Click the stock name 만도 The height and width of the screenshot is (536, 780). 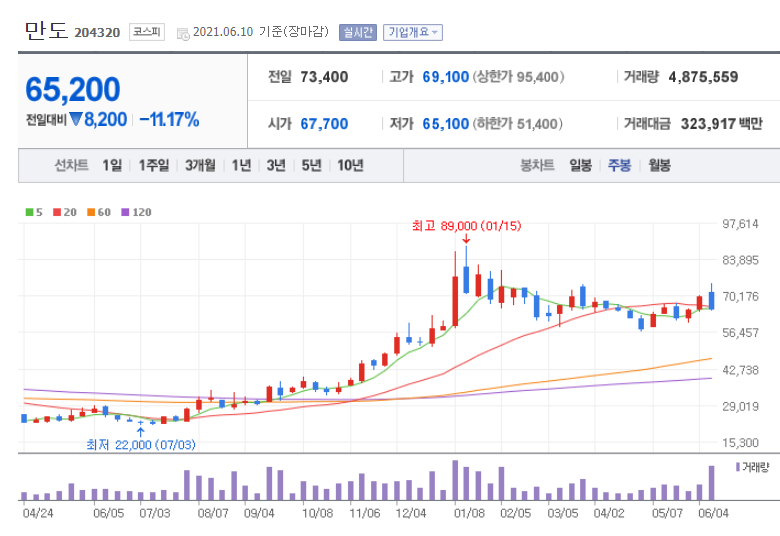coord(46,30)
